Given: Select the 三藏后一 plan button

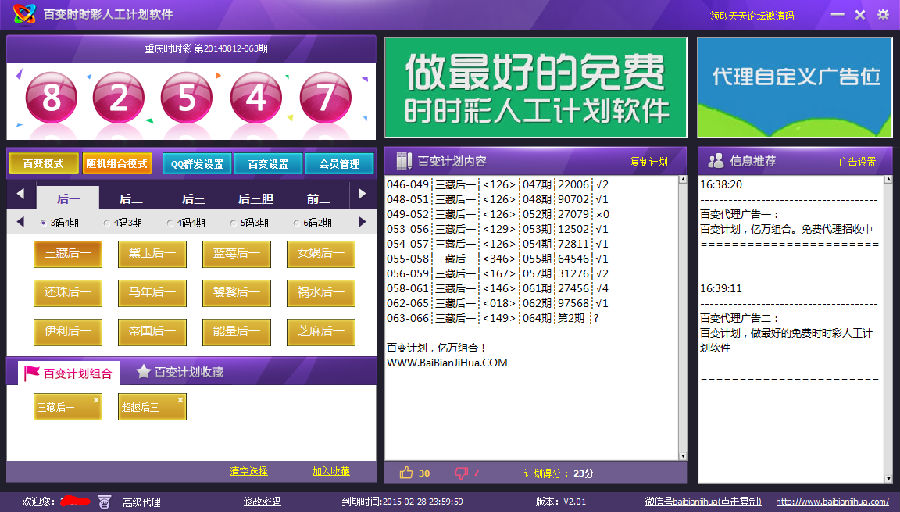Looking at the screenshot, I should [68, 254].
